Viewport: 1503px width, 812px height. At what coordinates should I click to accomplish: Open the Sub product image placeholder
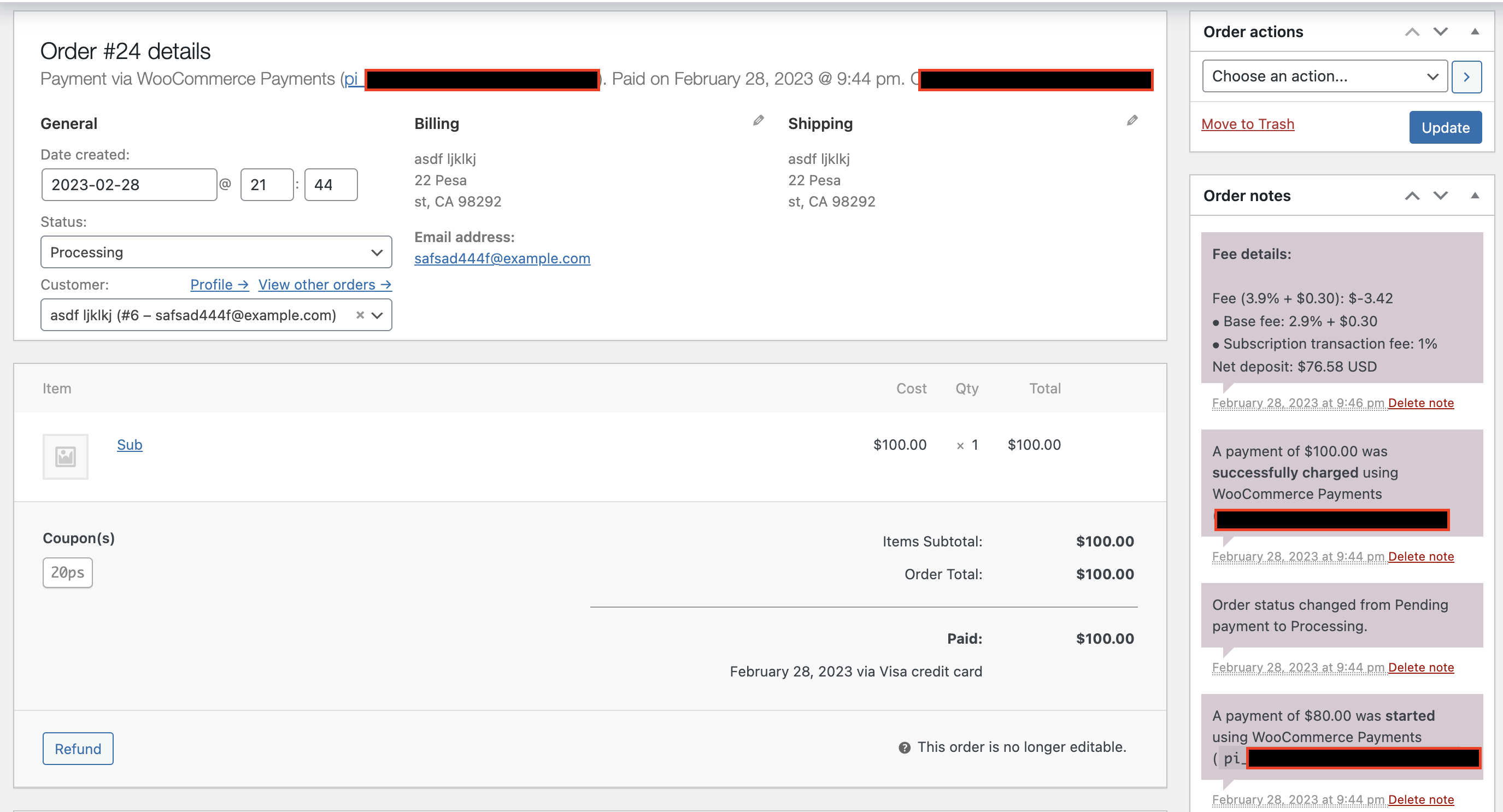point(66,457)
